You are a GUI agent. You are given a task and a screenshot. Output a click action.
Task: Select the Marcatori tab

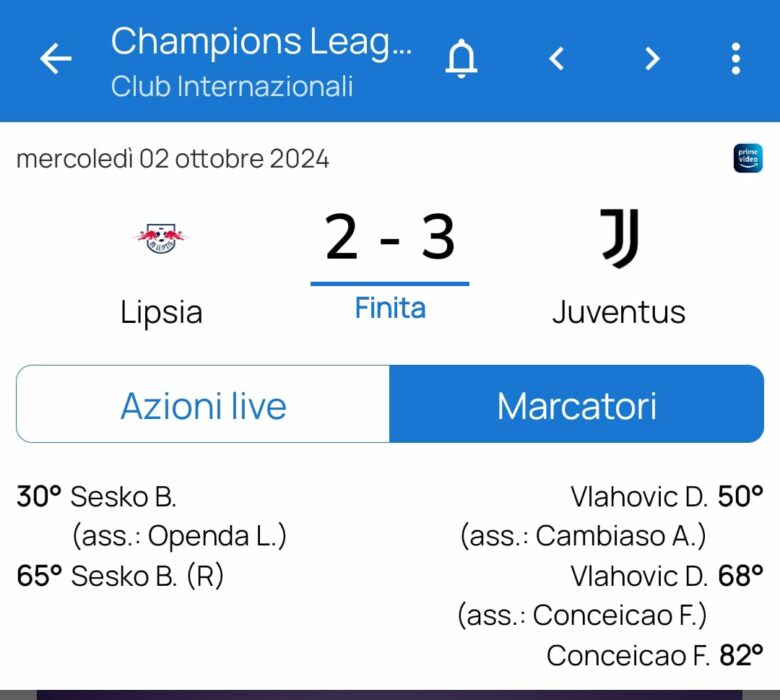(x=577, y=405)
